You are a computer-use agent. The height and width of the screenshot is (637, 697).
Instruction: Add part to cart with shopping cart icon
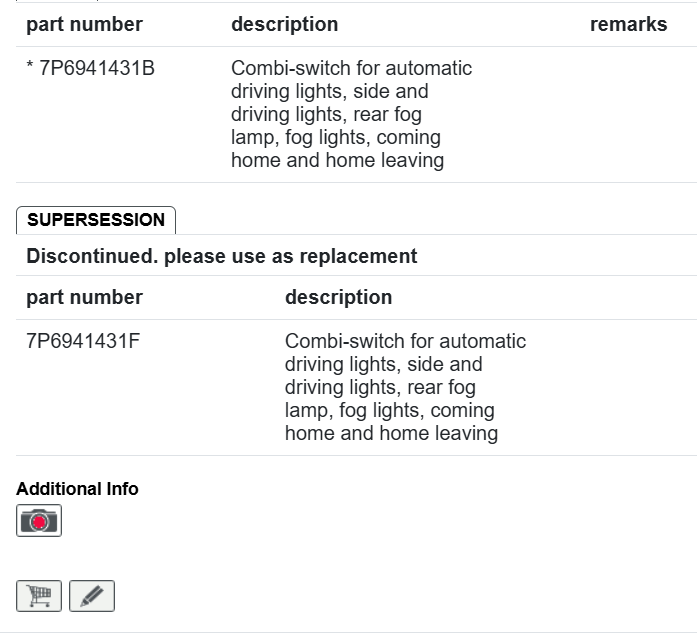coord(39,596)
